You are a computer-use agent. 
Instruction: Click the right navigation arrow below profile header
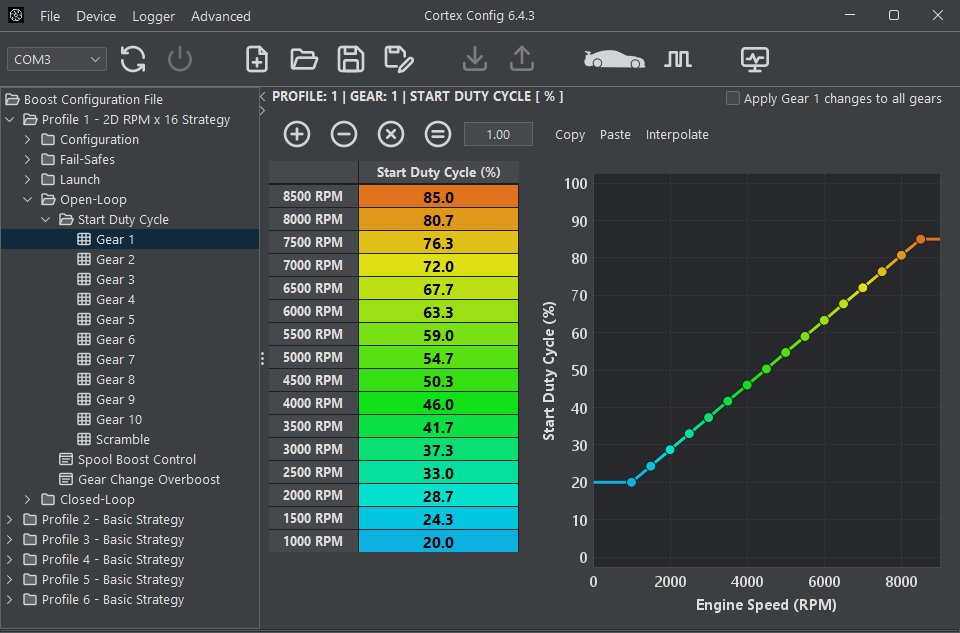[x=263, y=111]
